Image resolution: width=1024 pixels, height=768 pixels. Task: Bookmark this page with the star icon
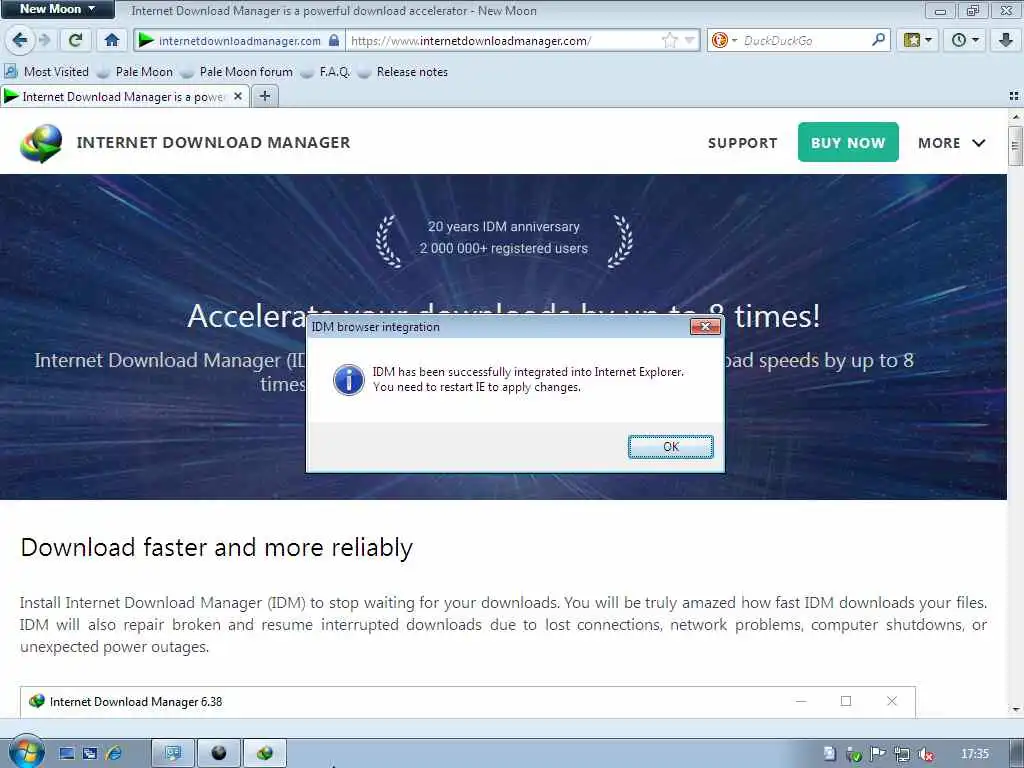(x=669, y=40)
